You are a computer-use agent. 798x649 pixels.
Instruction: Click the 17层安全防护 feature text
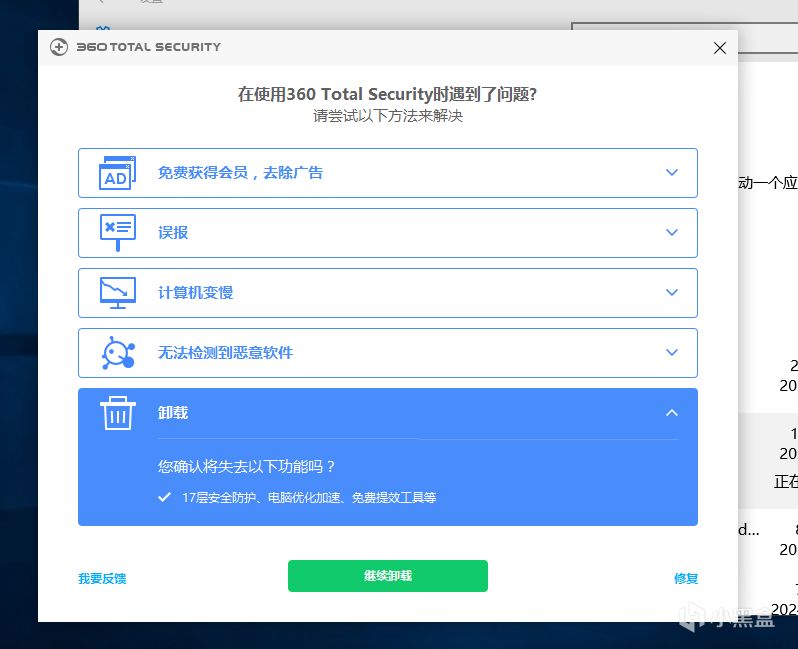(x=309, y=497)
